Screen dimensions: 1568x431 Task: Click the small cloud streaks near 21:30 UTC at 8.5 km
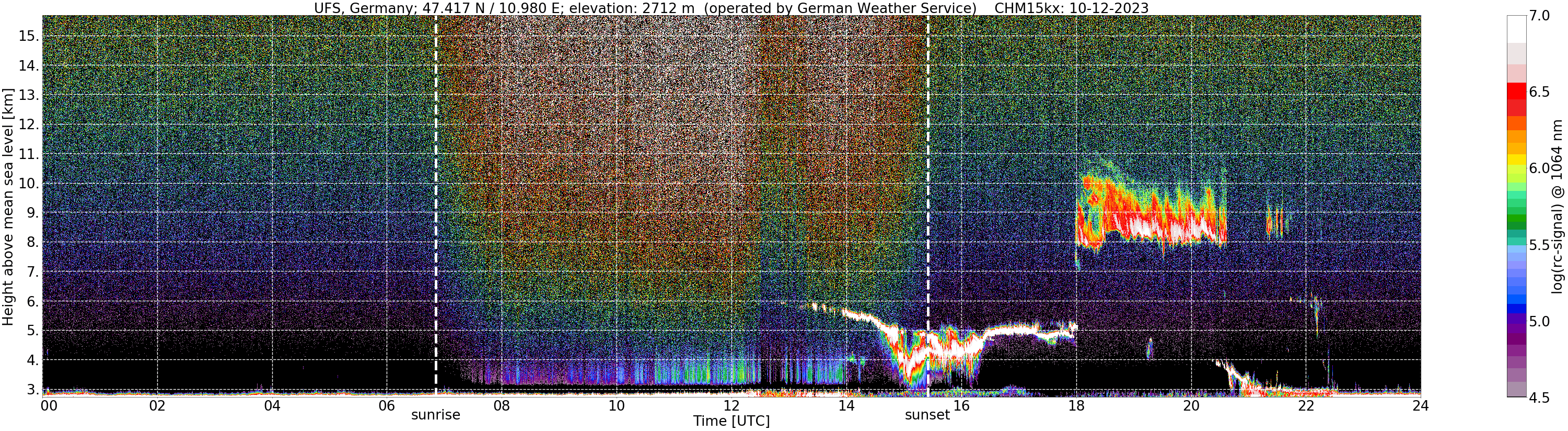1275,221
